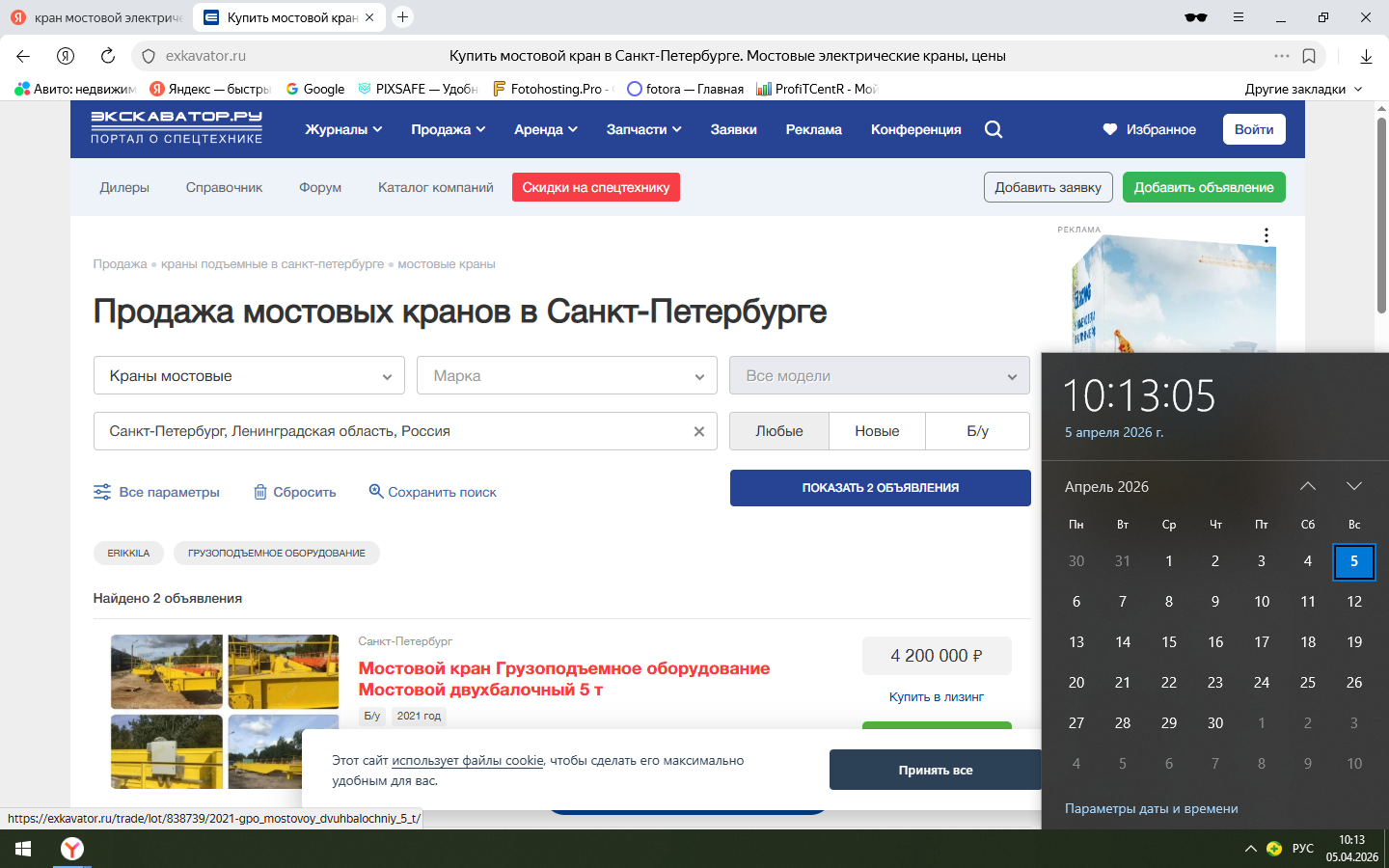Expand the Краны мостовые category dropdown
1389x868 pixels.
click(249, 376)
